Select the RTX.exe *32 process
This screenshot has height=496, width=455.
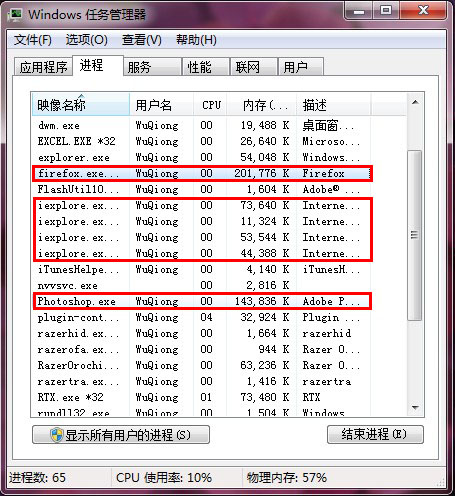[x=202, y=397]
